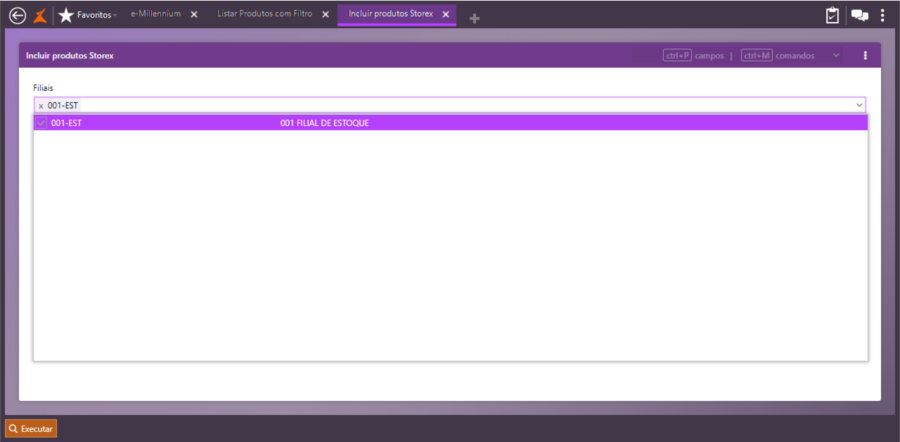The image size is (900, 442).
Task: Select the Incluir produtos Storex tab
Action: pos(391,14)
